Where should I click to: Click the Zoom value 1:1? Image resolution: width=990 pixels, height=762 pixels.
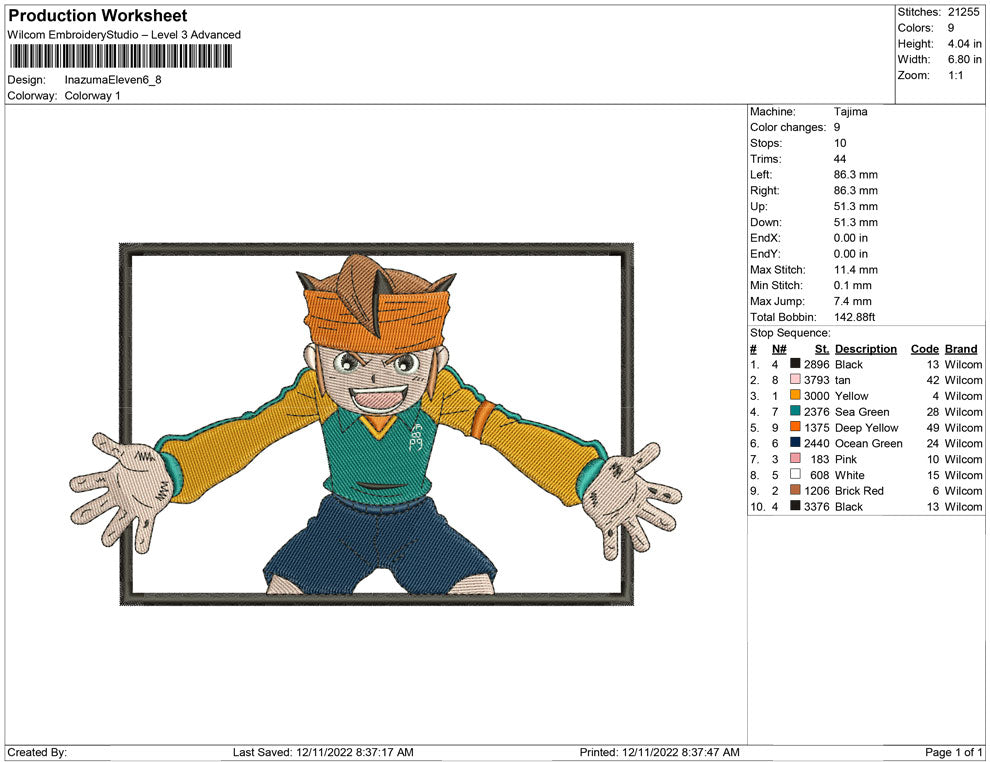955,75
